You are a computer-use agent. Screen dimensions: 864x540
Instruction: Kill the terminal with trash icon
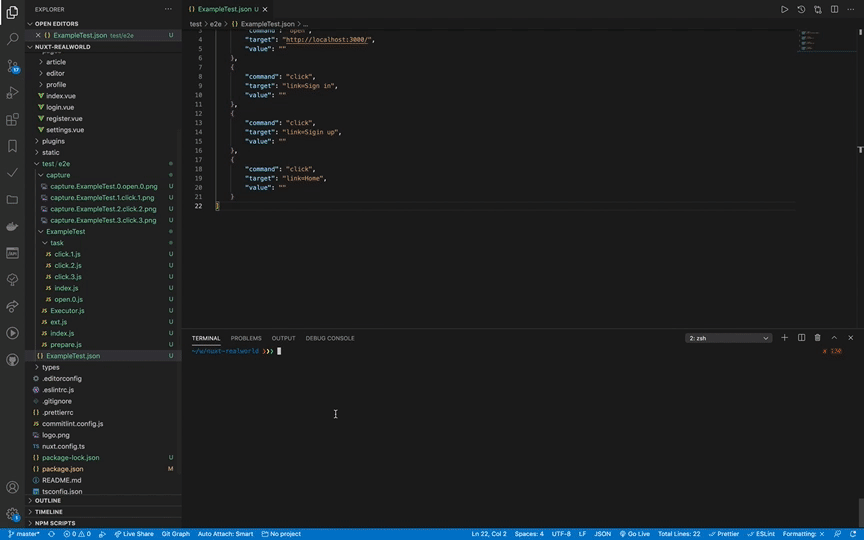click(x=818, y=338)
